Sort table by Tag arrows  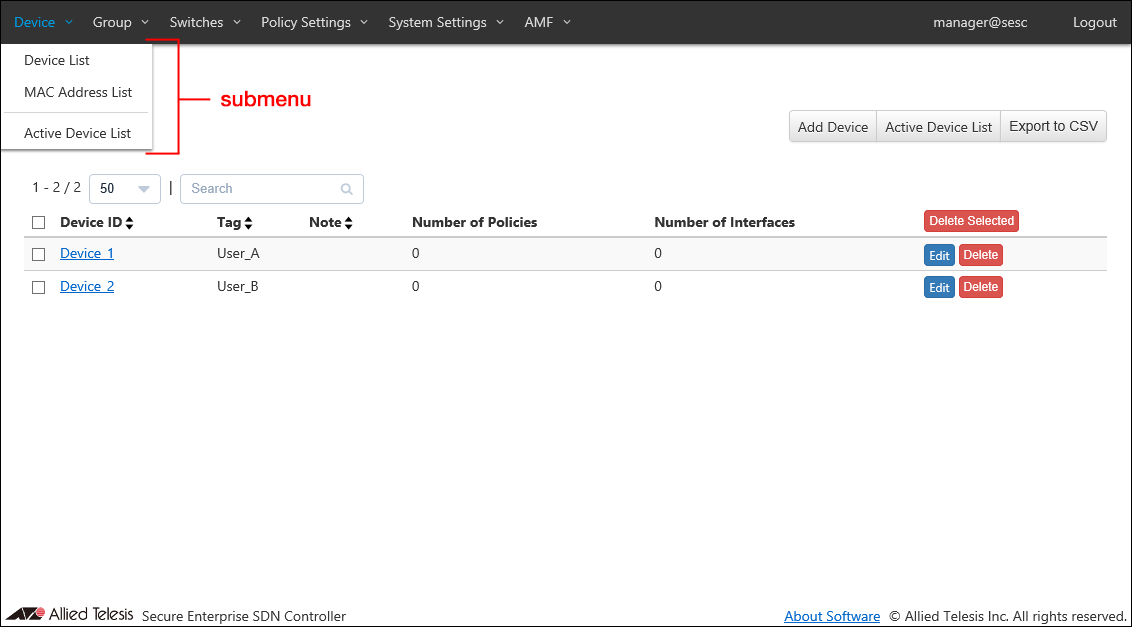point(248,223)
